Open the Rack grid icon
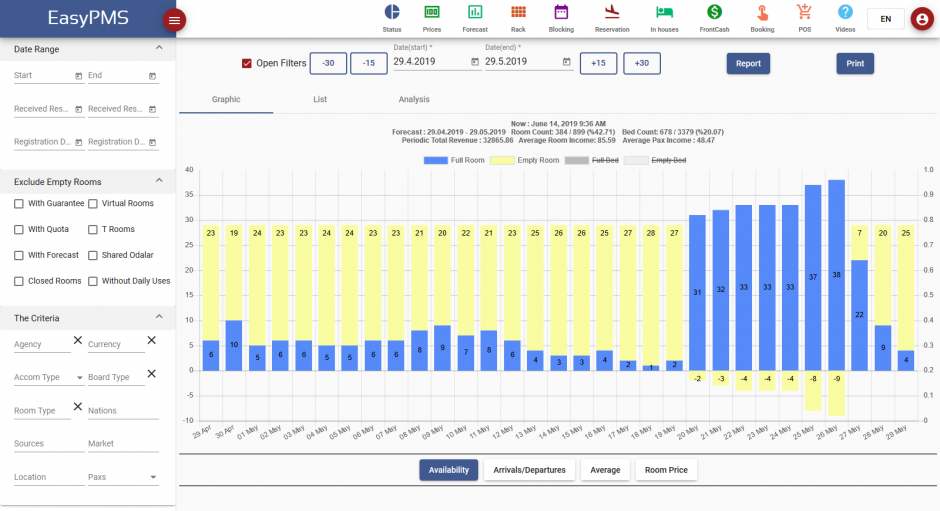This screenshot has width=940, height=511. (518, 12)
